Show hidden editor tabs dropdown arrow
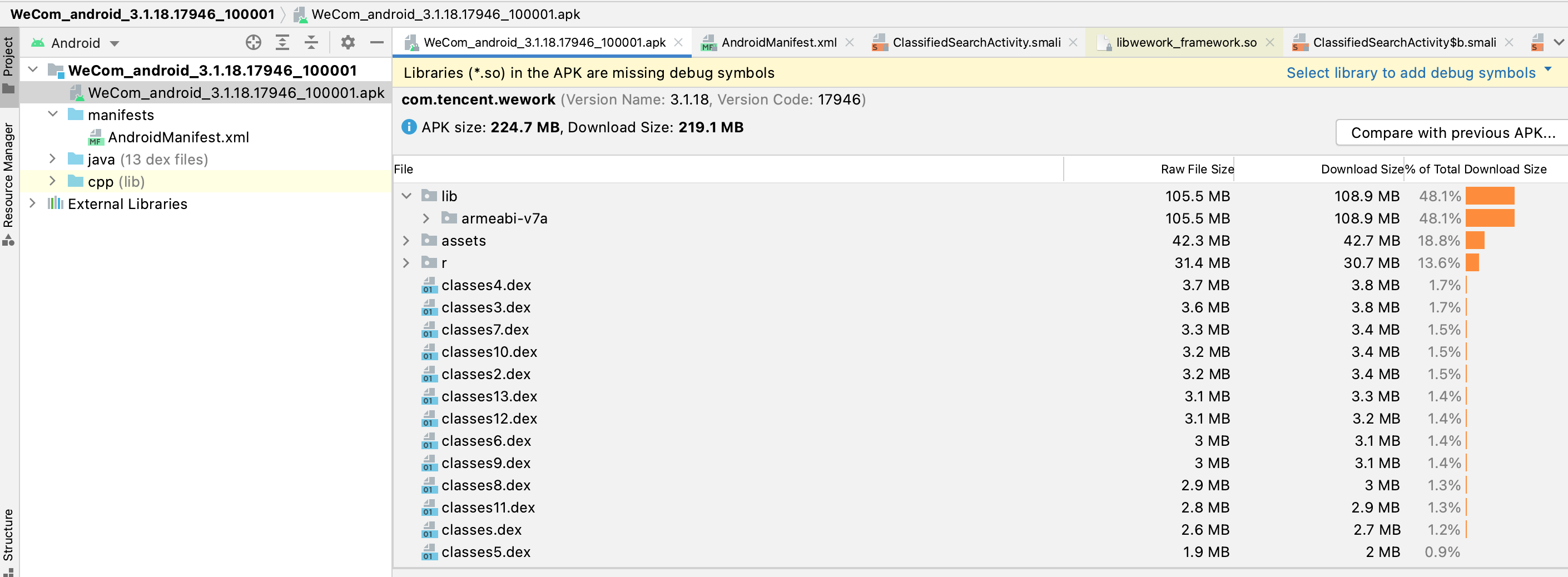Image resolution: width=1568 pixels, height=577 pixels. click(1558, 43)
